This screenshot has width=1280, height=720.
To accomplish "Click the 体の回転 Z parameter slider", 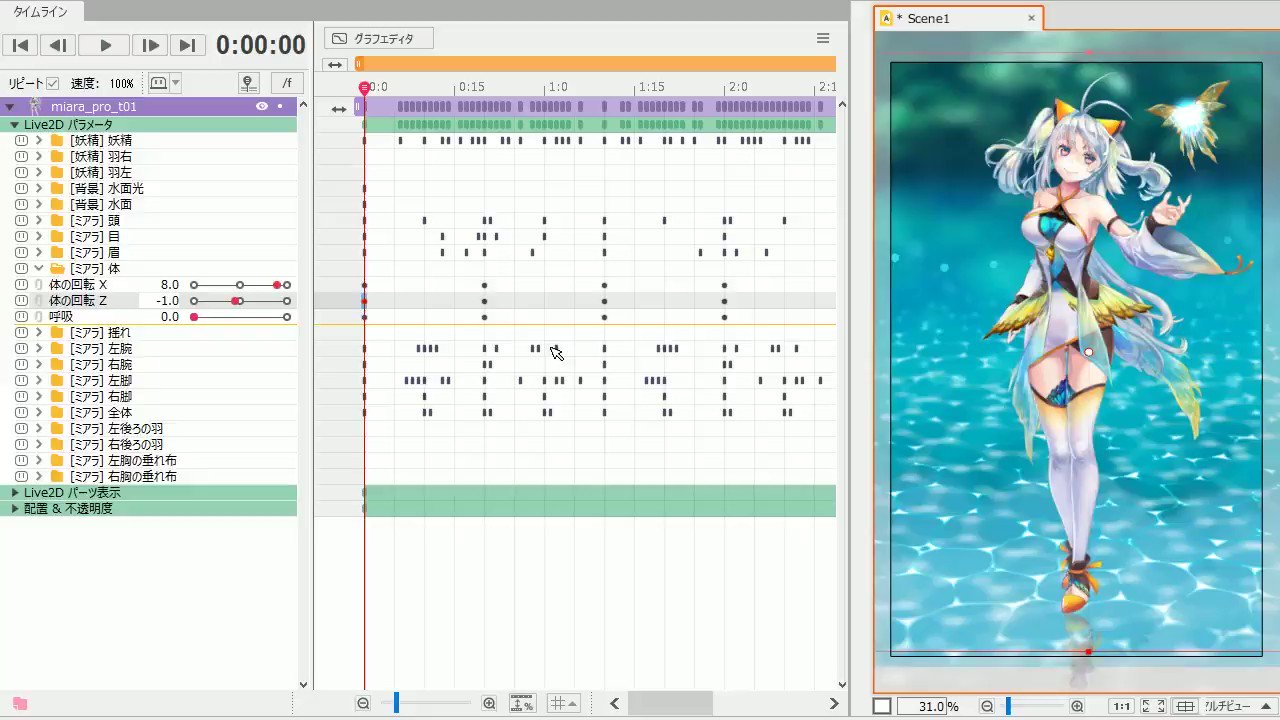I will [x=240, y=301].
